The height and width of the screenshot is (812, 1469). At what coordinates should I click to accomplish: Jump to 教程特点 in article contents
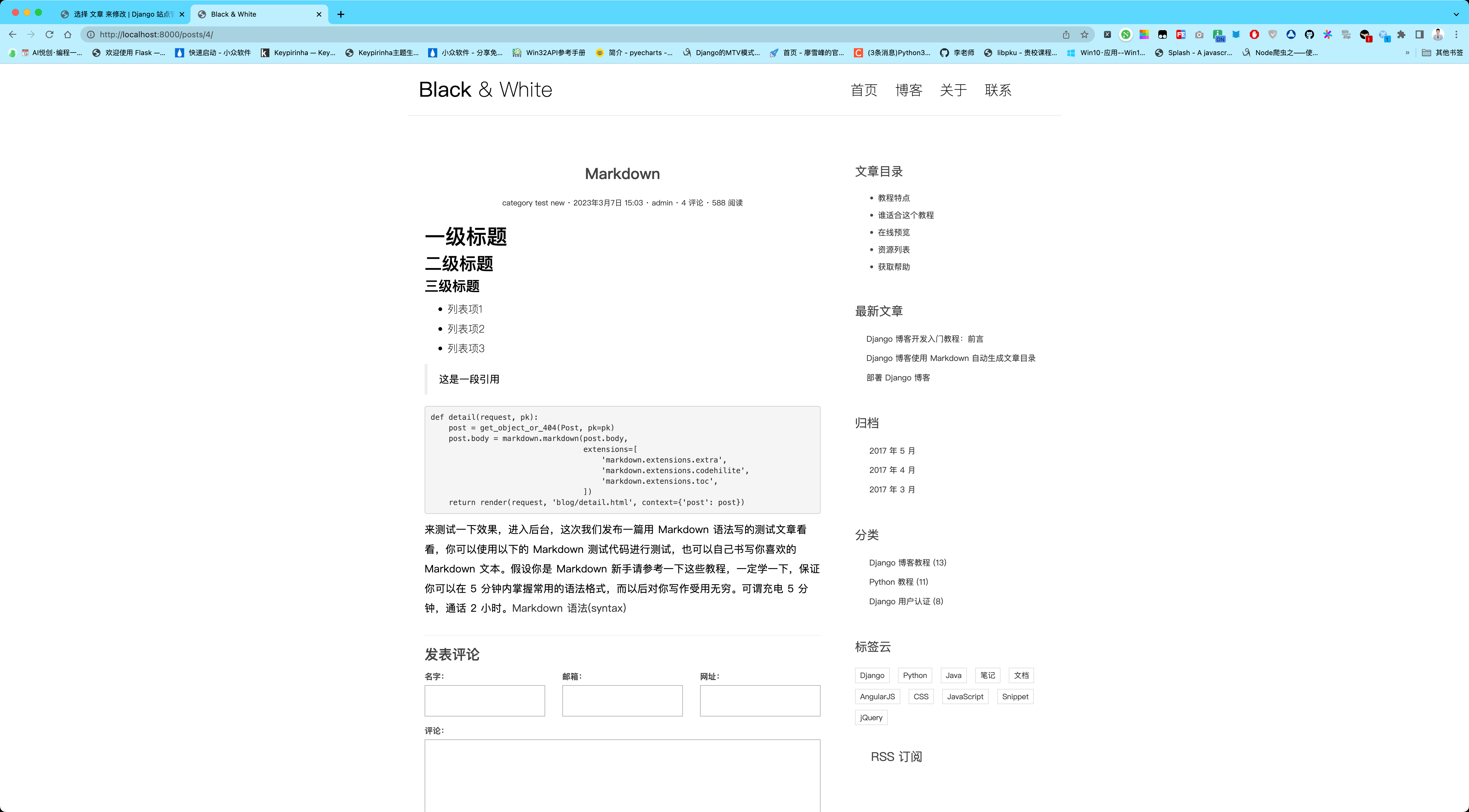(x=894, y=198)
